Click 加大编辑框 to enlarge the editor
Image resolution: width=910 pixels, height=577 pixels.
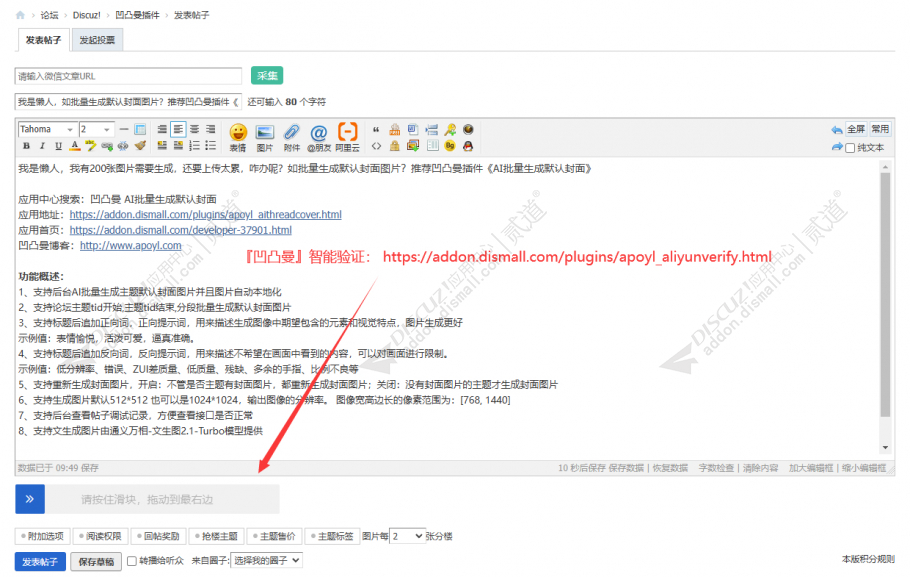click(x=811, y=468)
